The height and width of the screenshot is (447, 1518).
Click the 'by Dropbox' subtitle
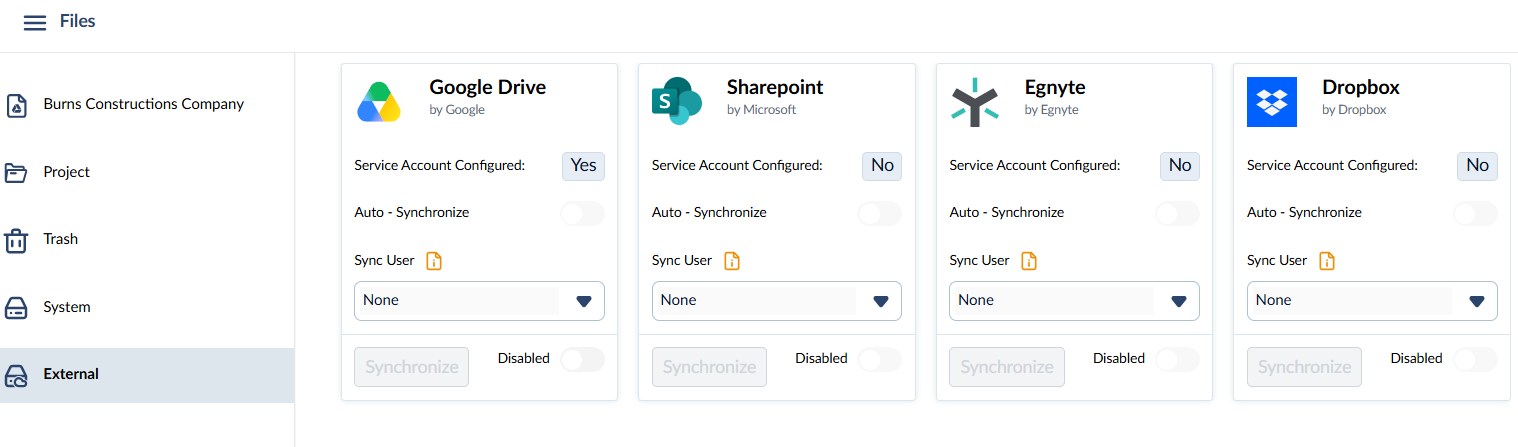[x=1354, y=110]
